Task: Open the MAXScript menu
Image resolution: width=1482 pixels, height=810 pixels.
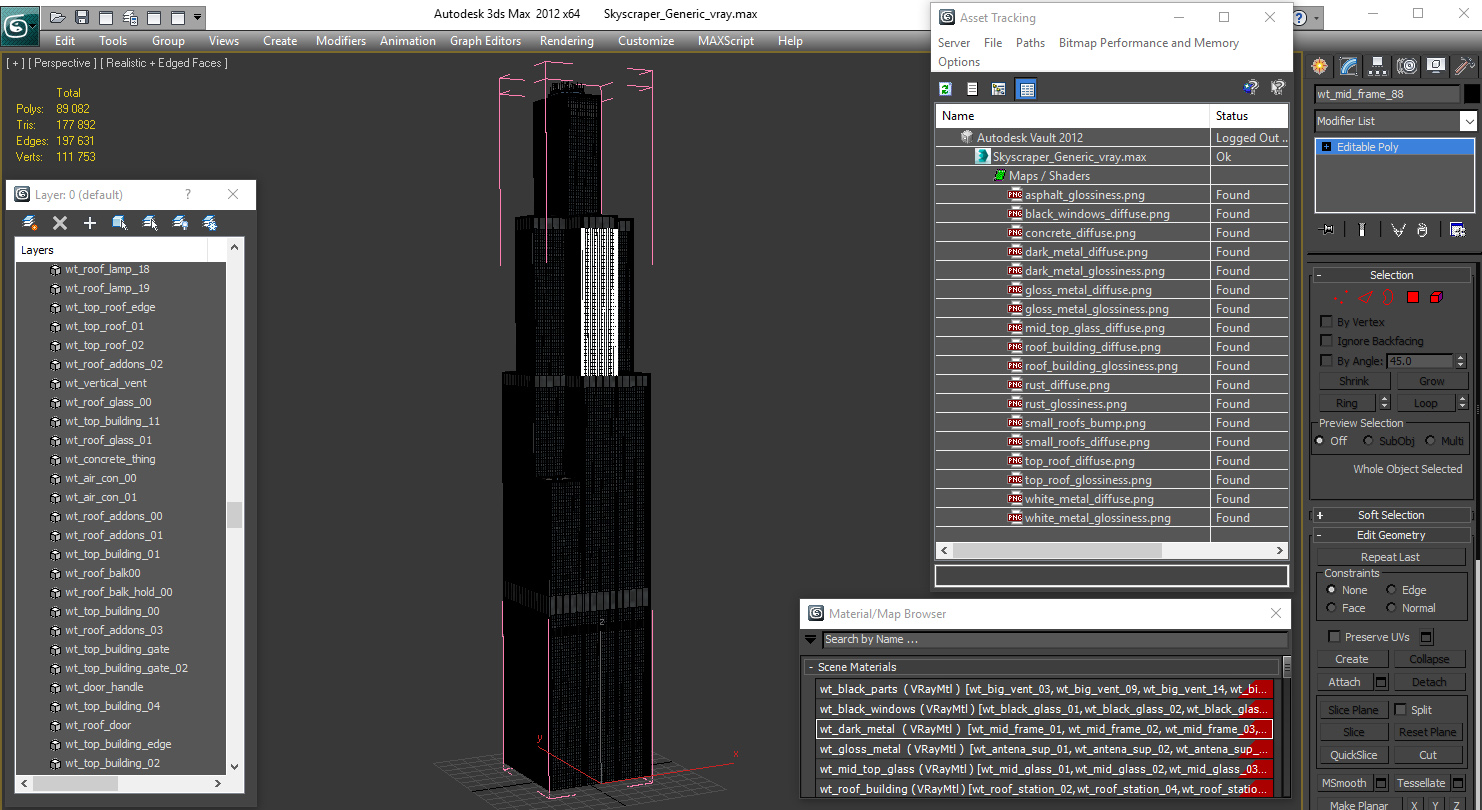Action: (x=726, y=41)
